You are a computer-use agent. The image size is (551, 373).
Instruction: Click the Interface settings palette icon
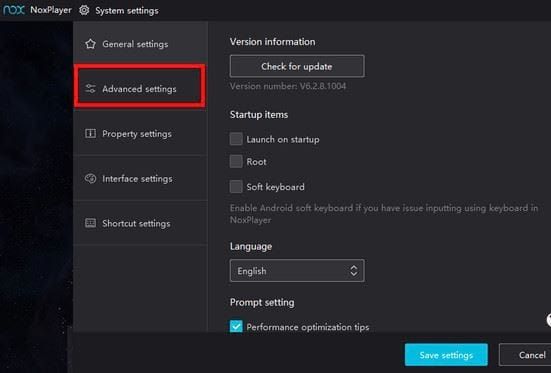[x=90, y=179]
